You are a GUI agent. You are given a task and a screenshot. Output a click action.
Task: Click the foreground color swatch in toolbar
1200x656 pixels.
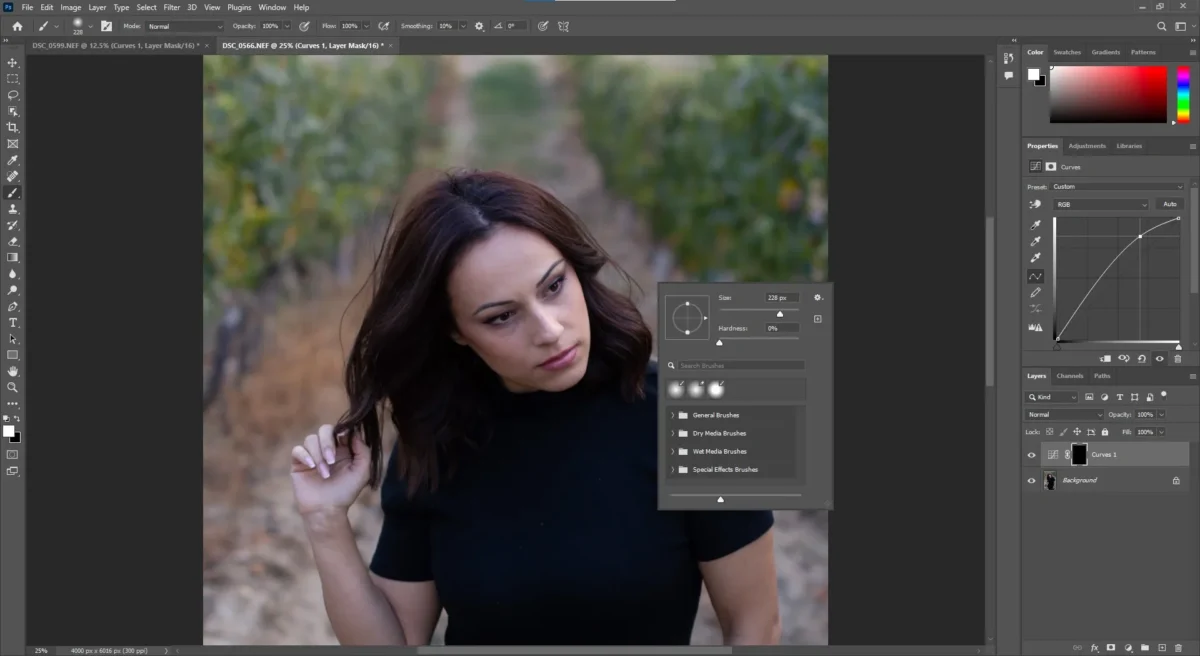(x=8, y=431)
